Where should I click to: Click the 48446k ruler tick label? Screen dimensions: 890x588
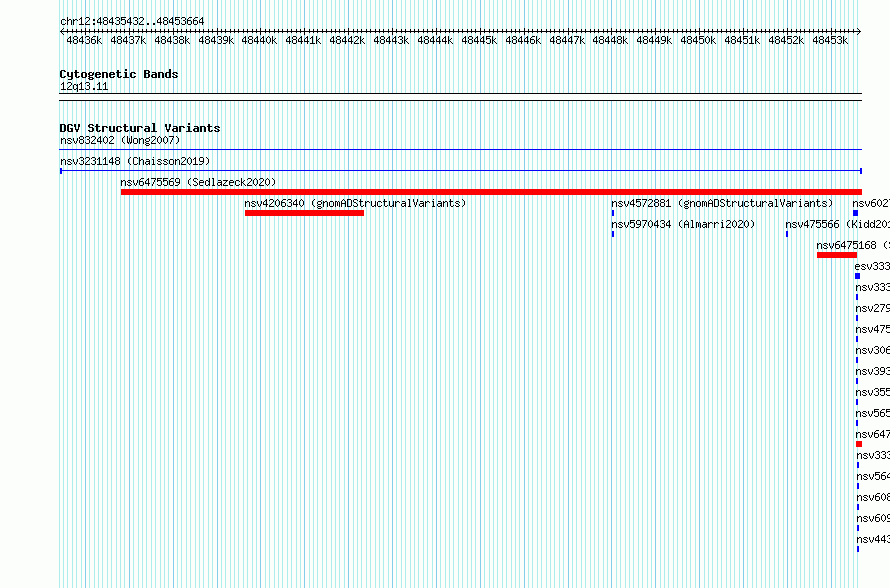[x=523, y=40]
